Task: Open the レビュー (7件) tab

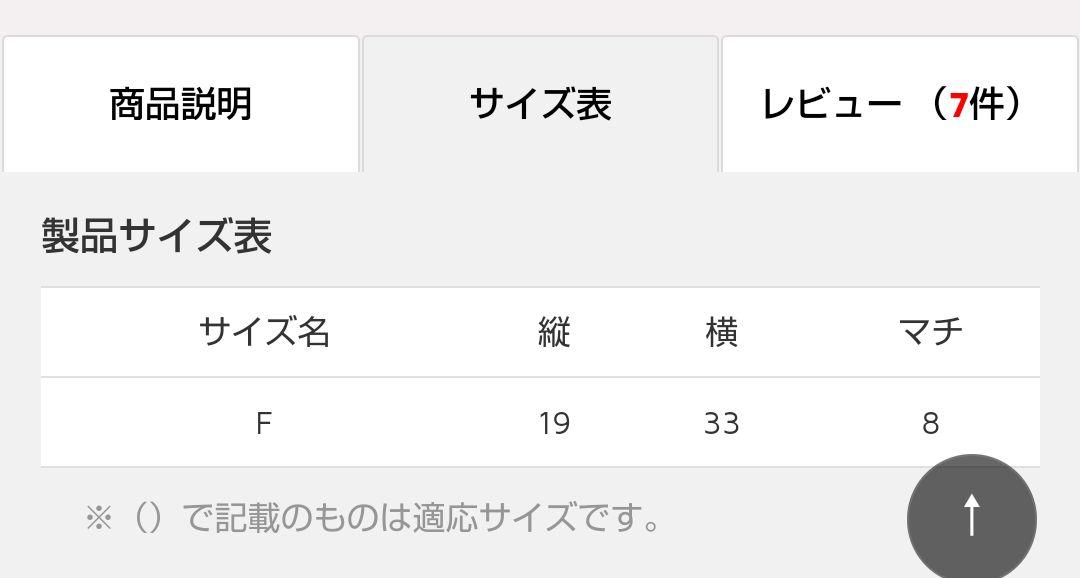Action: pos(900,105)
